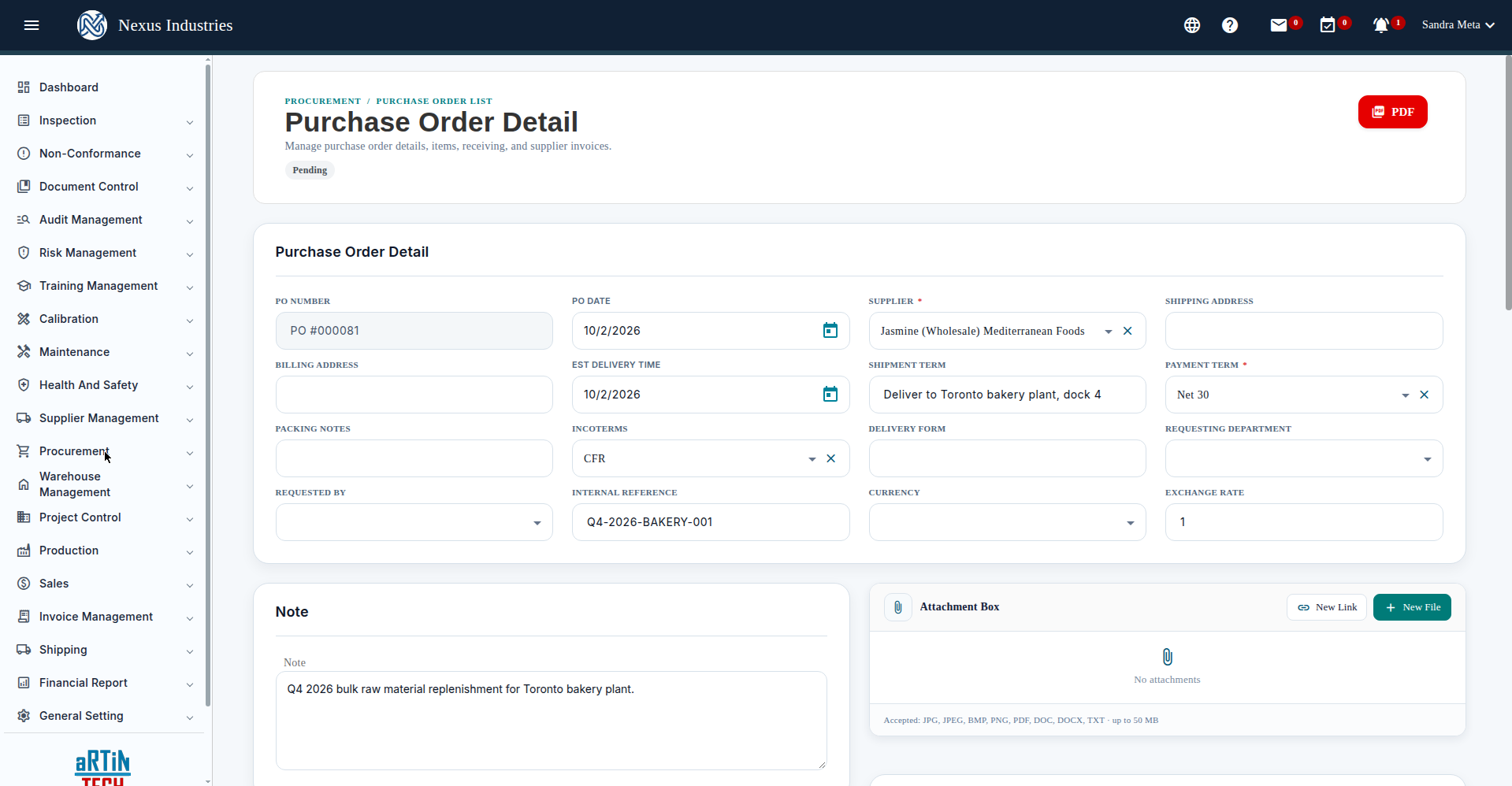Open the Est Delivery Time calendar picker
The height and width of the screenshot is (786, 1512).
pyautogui.click(x=830, y=395)
